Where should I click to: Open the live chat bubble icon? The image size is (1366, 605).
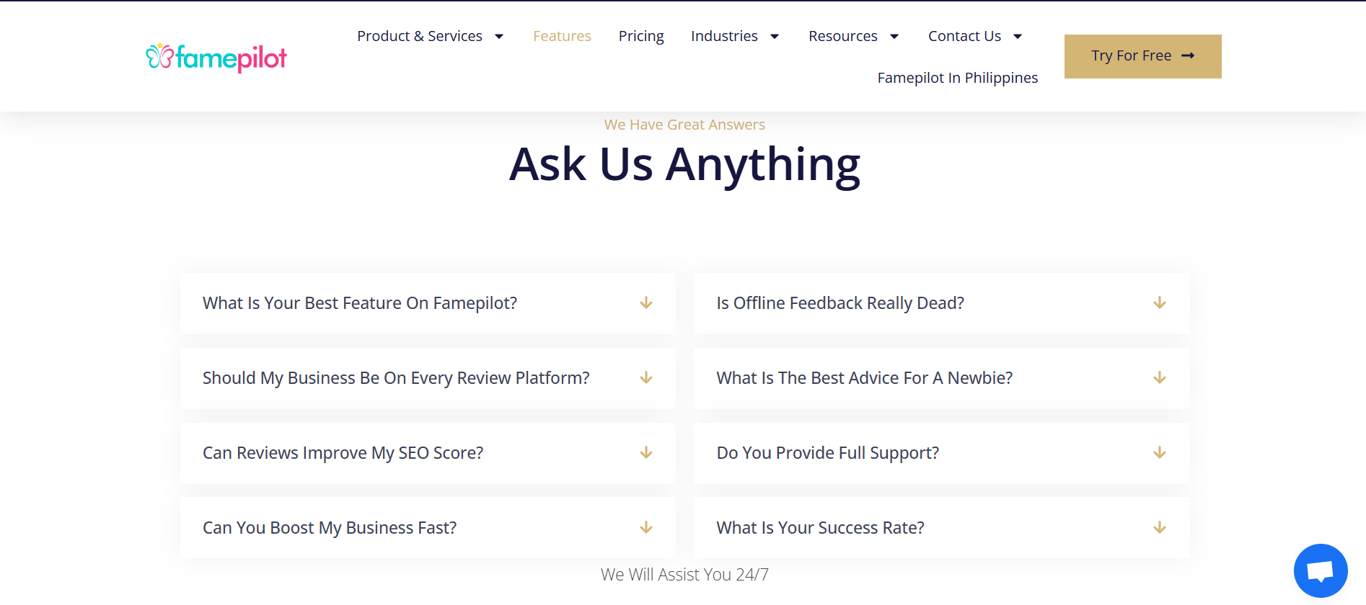pos(1320,571)
